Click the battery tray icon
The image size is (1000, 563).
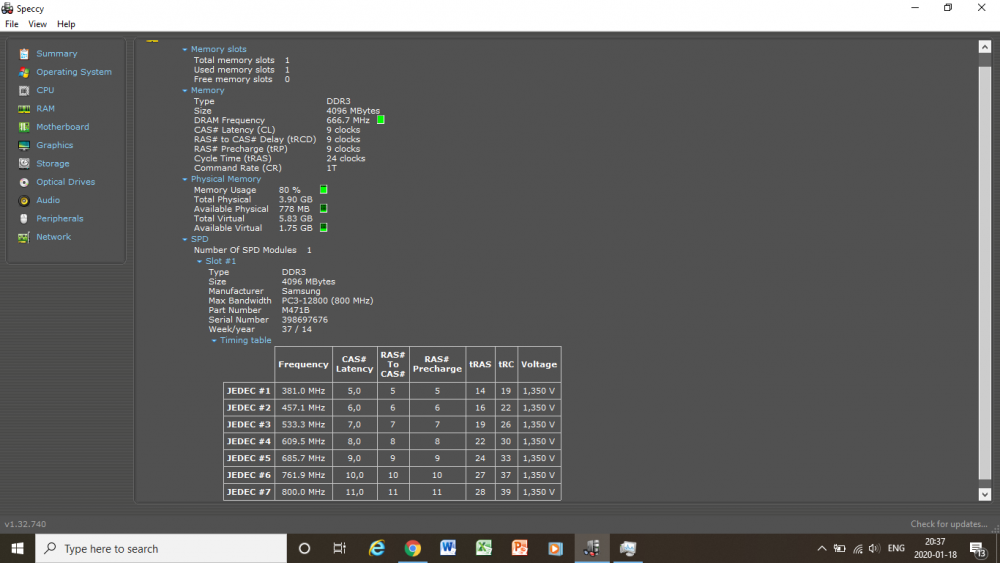tap(839, 548)
